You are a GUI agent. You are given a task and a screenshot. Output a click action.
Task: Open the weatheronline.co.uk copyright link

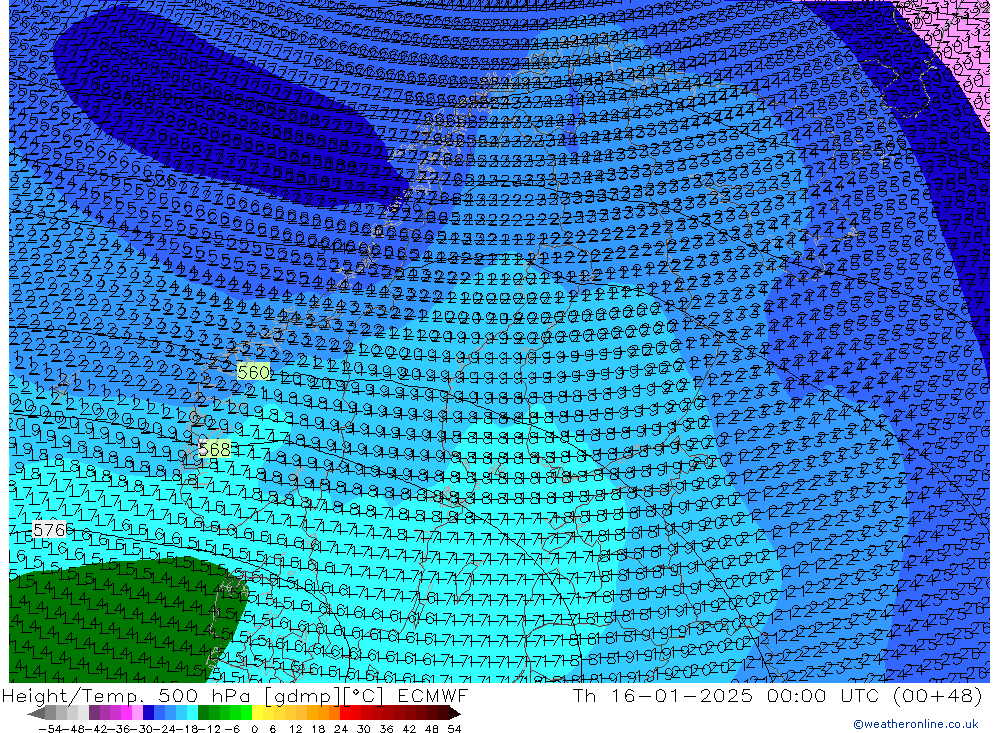[915, 723]
